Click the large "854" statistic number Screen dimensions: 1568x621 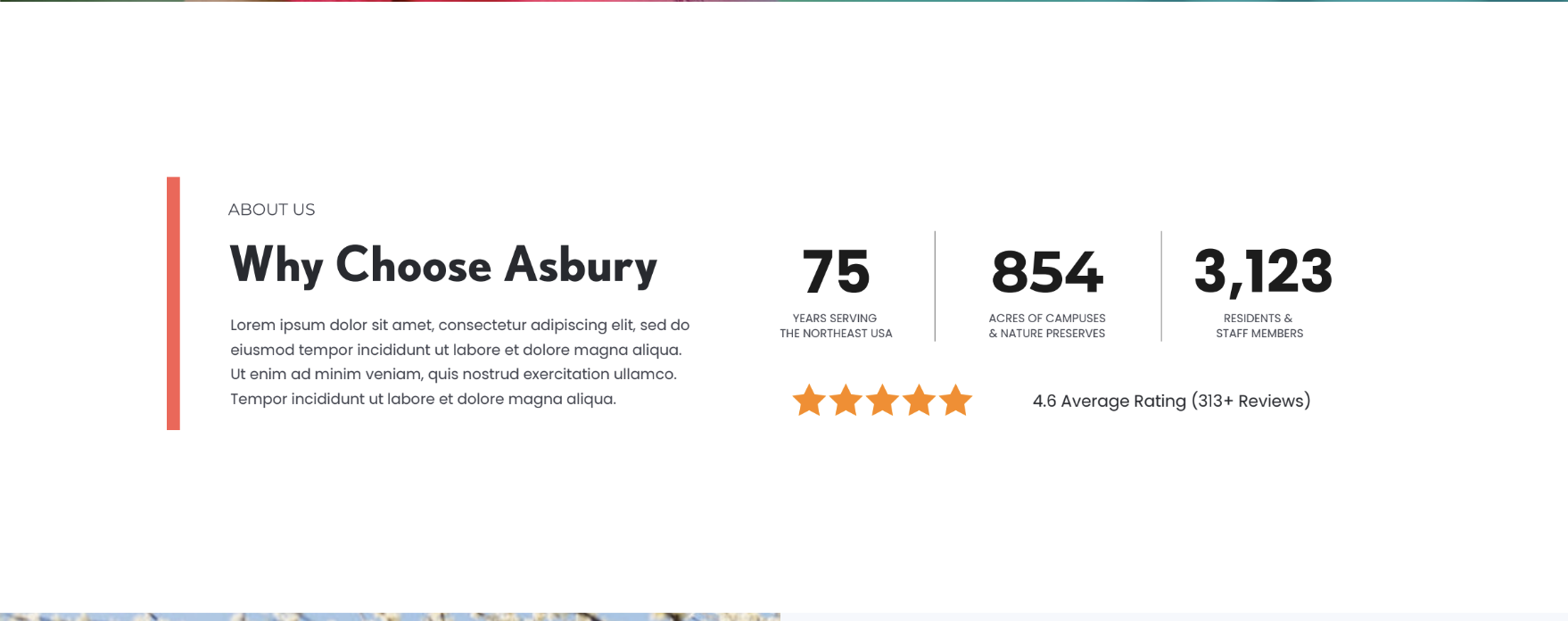tap(1047, 271)
